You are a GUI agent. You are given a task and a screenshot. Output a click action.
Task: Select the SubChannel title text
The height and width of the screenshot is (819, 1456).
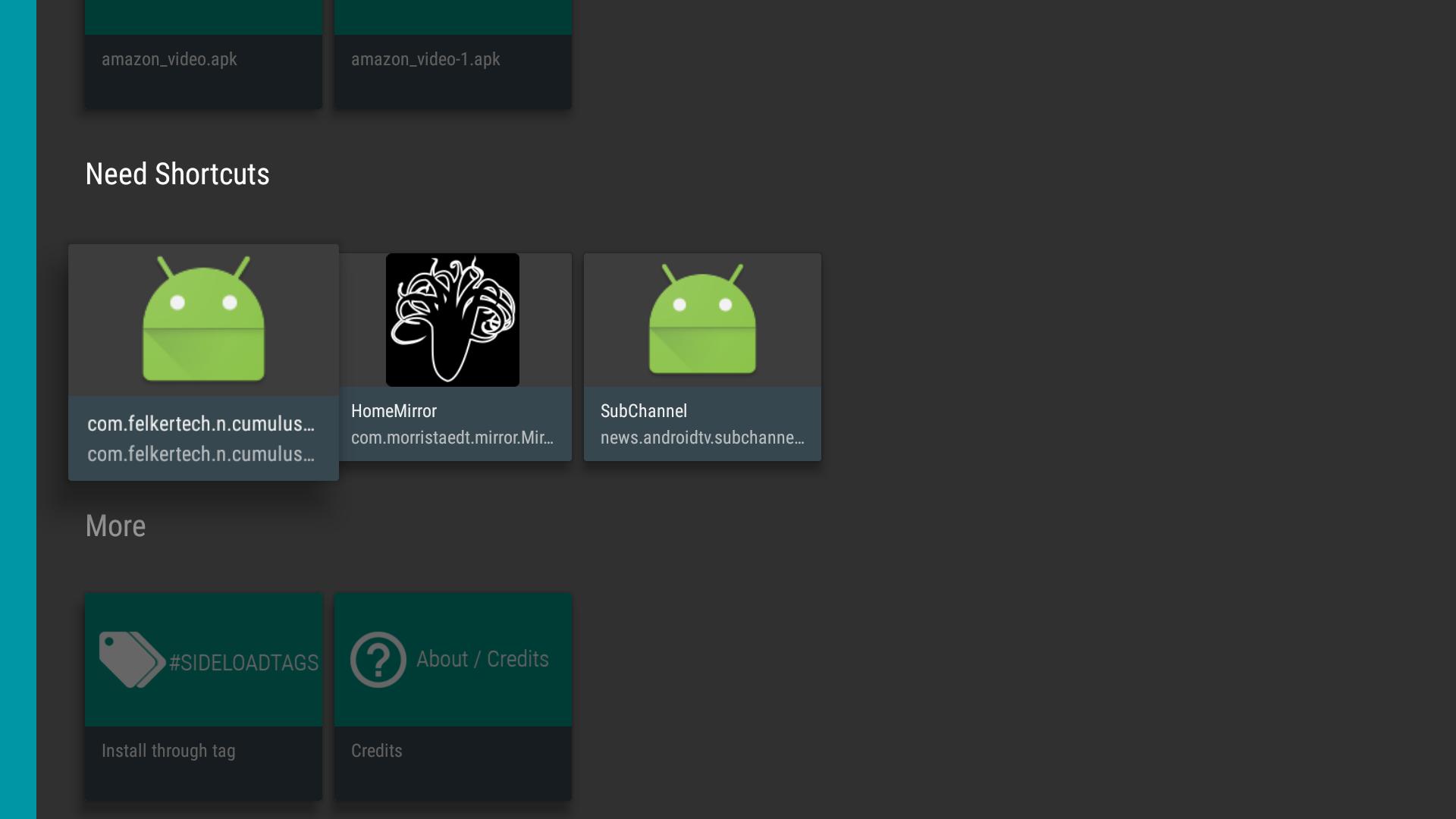pyautogui.click(x=643, y=411)
